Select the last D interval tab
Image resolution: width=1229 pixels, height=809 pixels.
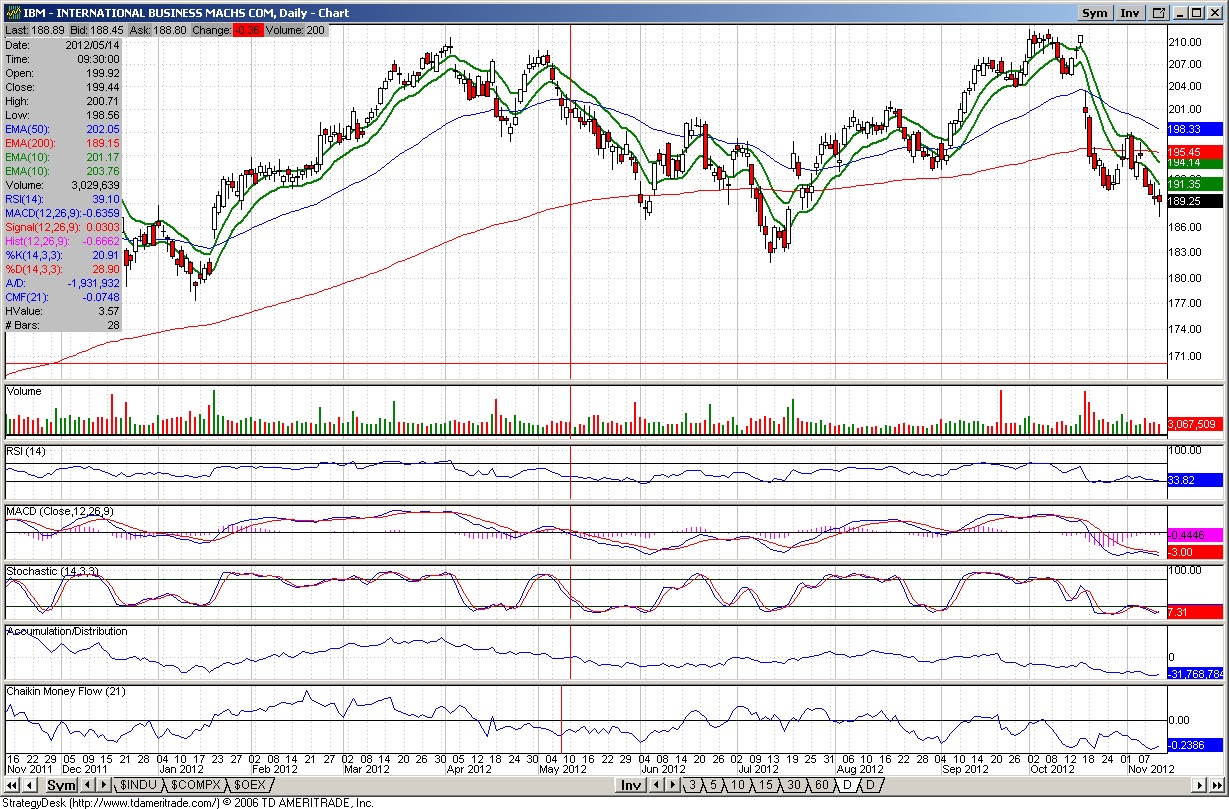tap(871, 785)
